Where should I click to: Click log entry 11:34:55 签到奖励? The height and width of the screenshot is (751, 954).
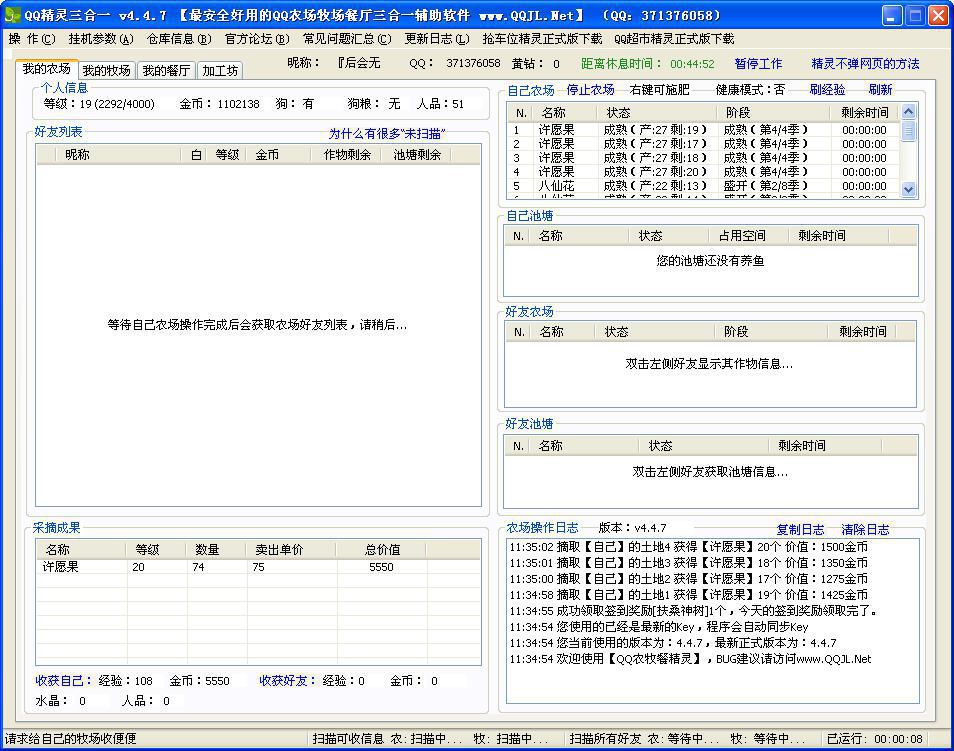(x=694, y=610)
